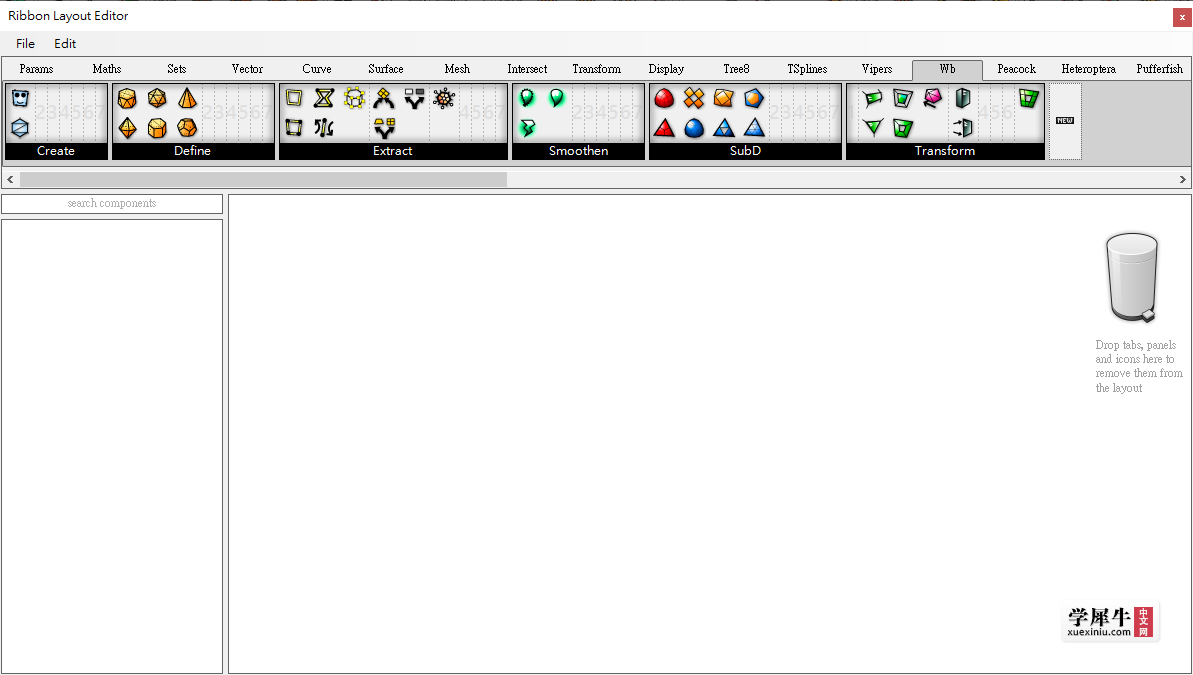
Task: Open the Surface tab
Action: point(386,69)
